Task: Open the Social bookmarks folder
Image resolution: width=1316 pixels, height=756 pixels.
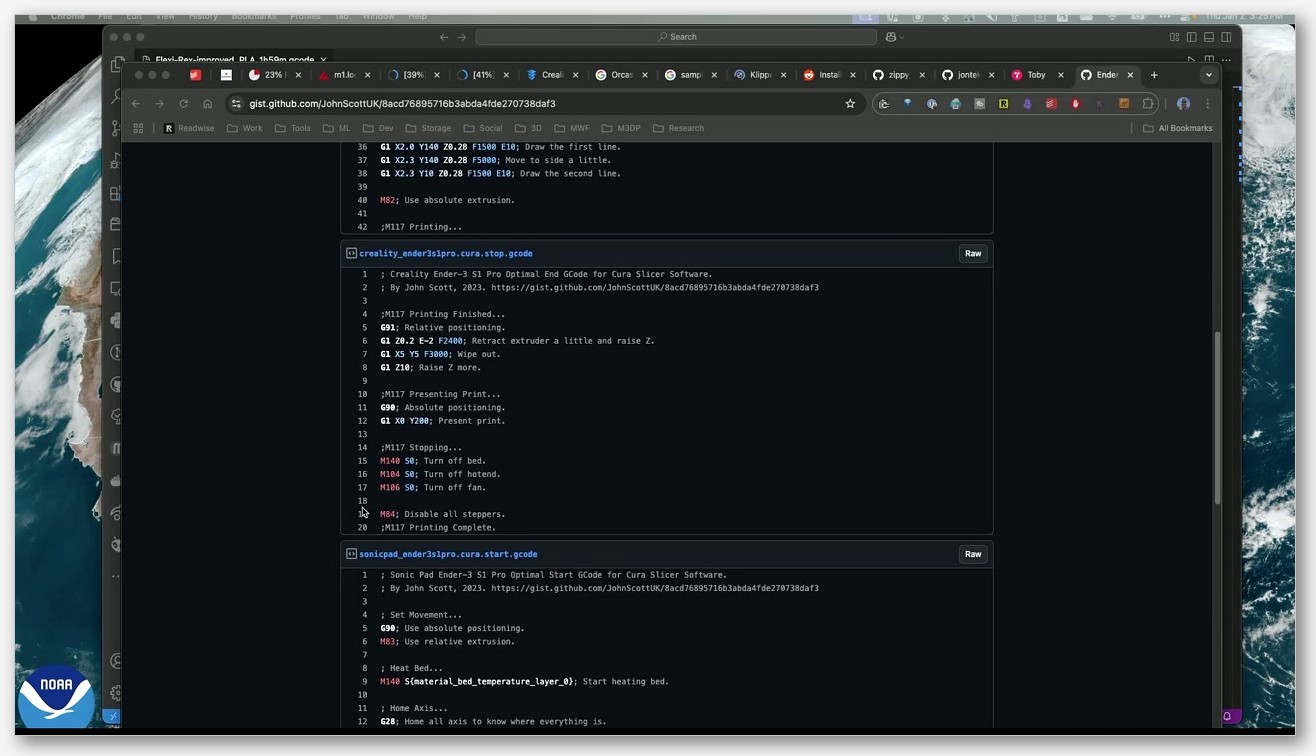Action: pyautogui.click(x=483, y=128)
